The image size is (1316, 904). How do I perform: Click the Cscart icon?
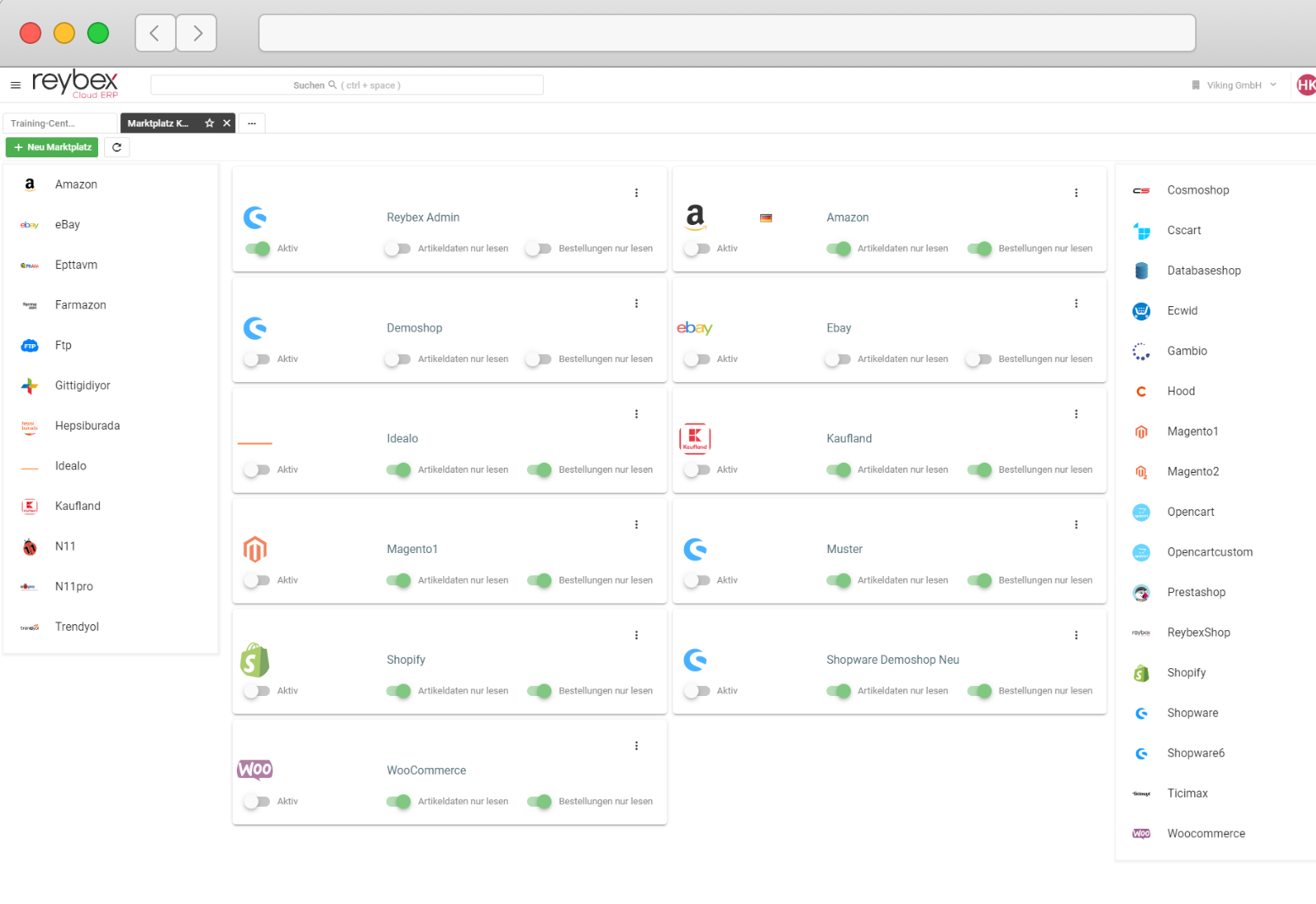pos(1141,231)
